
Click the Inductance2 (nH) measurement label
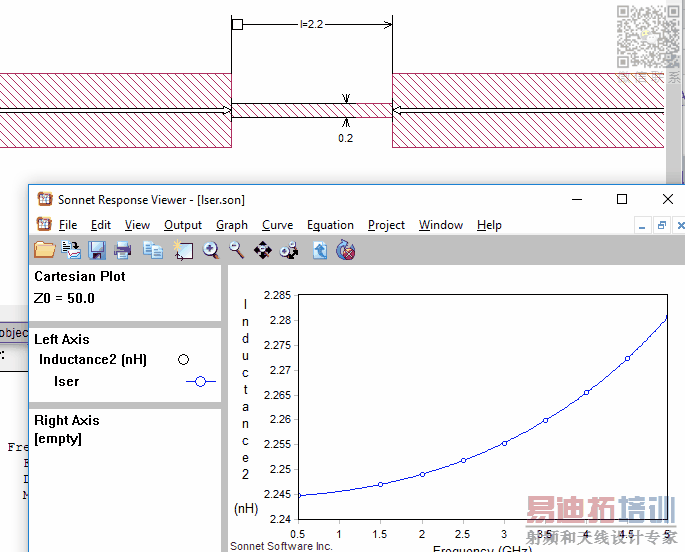[93, 359]
